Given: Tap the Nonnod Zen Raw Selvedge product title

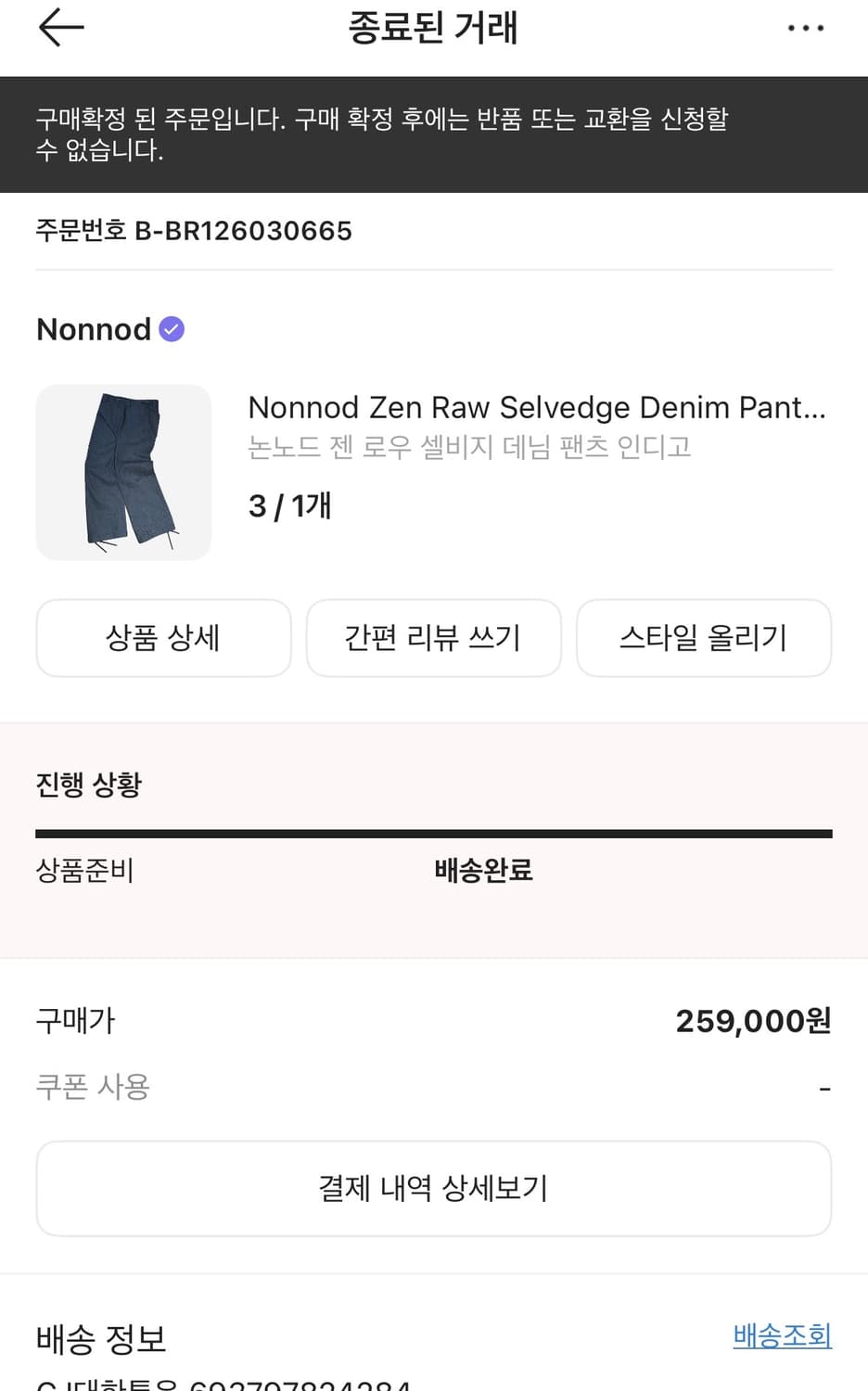Looking at the screenshot, I should pos(536,407).
